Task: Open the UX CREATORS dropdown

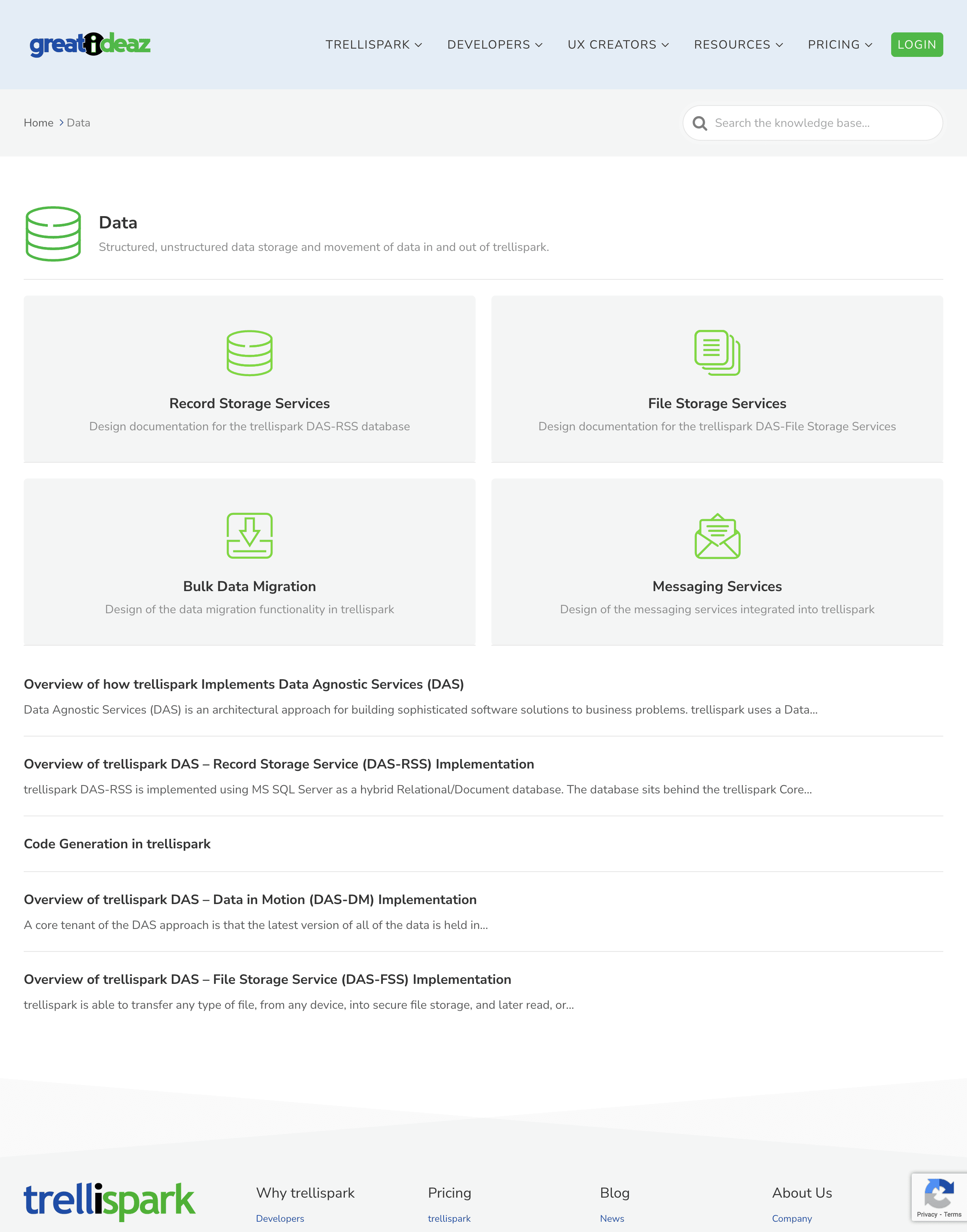Action: pos(618,45)
